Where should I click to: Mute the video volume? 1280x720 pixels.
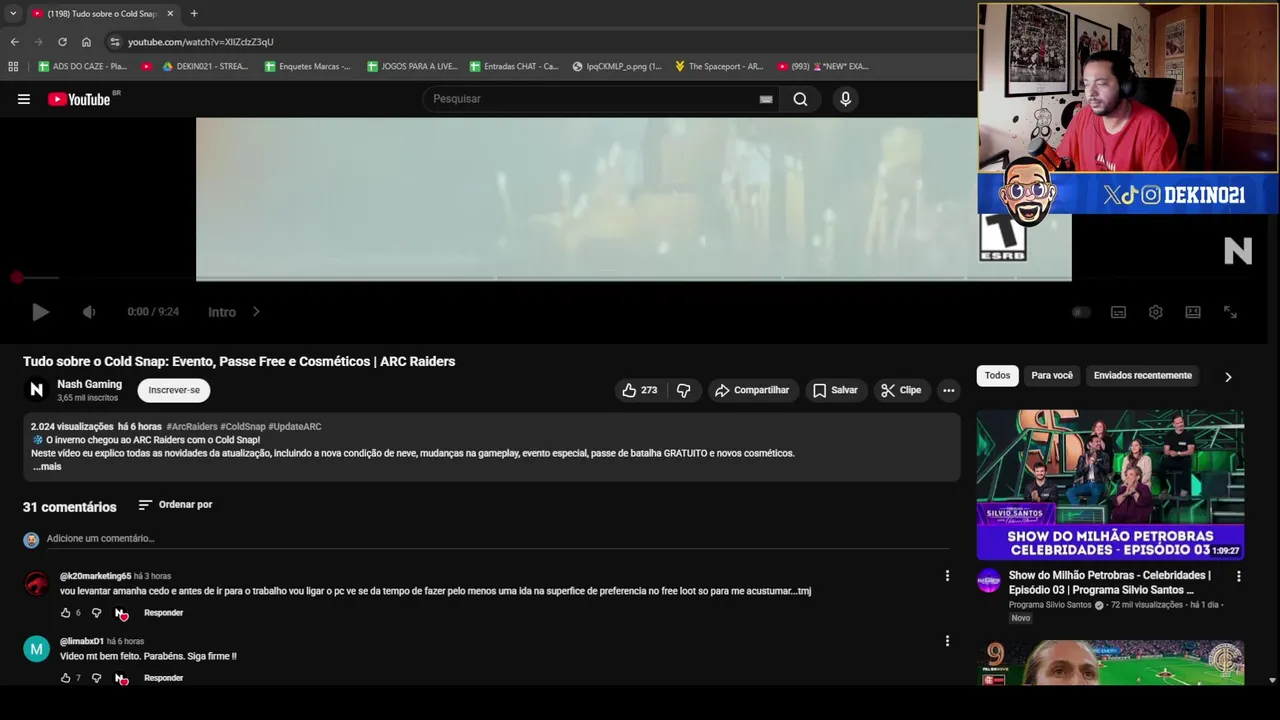tap(89, 312)
